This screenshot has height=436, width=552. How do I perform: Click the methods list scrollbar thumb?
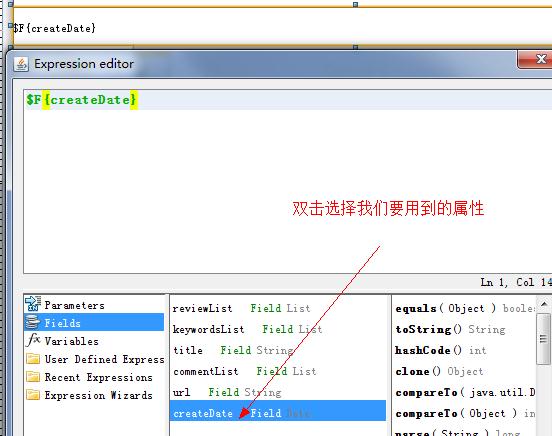[544, 339]
